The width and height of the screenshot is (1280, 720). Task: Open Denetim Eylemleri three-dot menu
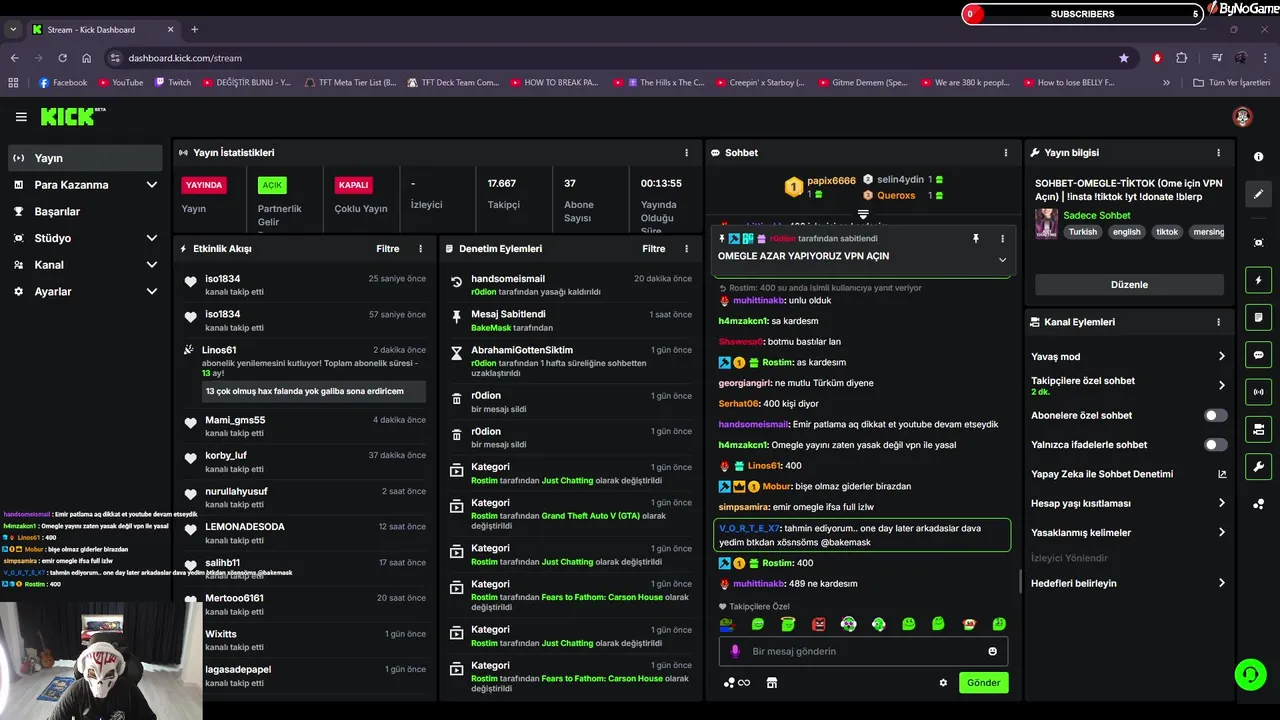point(686,249)
